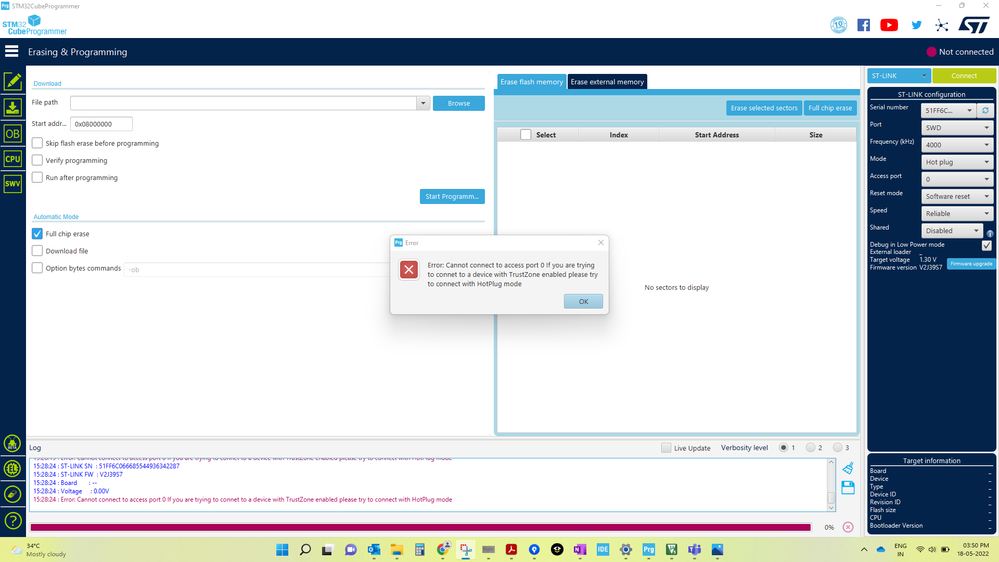Open the external loader EL icon
Image resolution: width=999 pixels, height=562 pixels.
(x=12, y=468)
